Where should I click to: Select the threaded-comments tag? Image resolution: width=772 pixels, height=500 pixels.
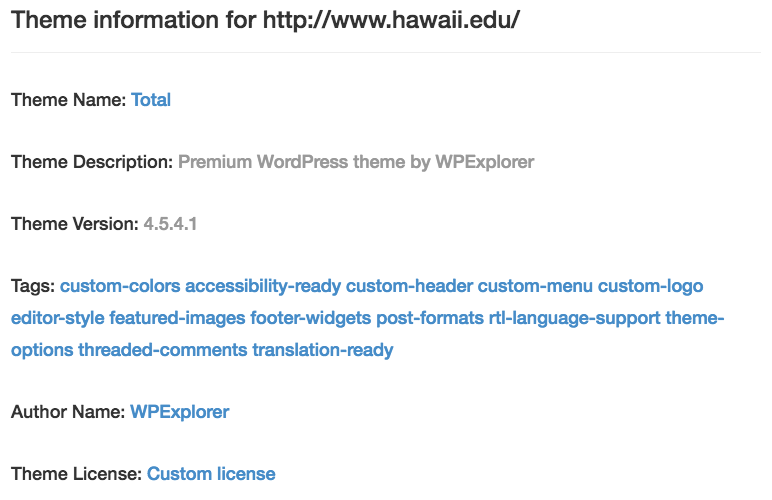coord(162,350)
